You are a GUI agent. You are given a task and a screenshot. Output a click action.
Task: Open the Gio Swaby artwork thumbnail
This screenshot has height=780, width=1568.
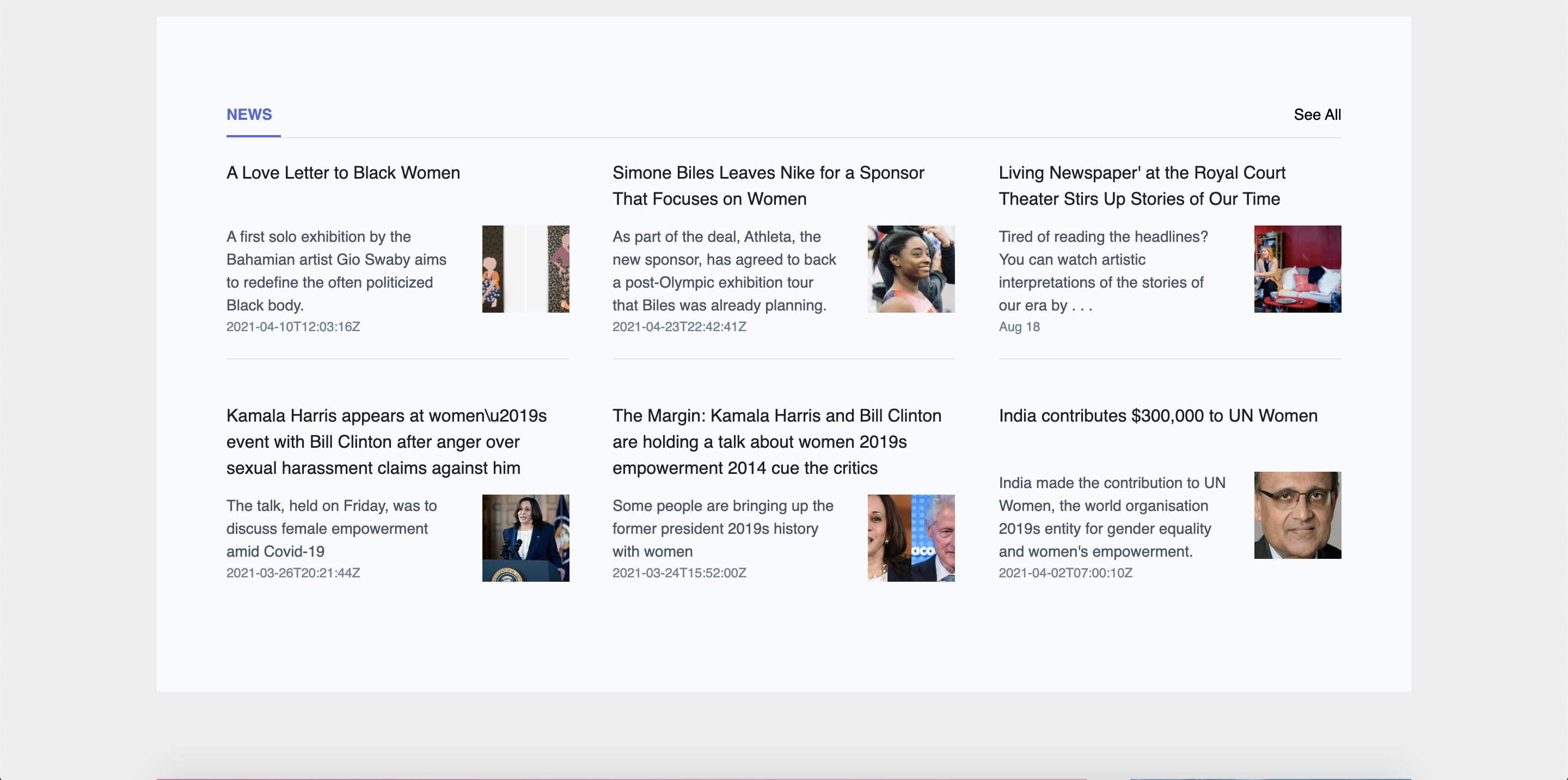point(525,269)
